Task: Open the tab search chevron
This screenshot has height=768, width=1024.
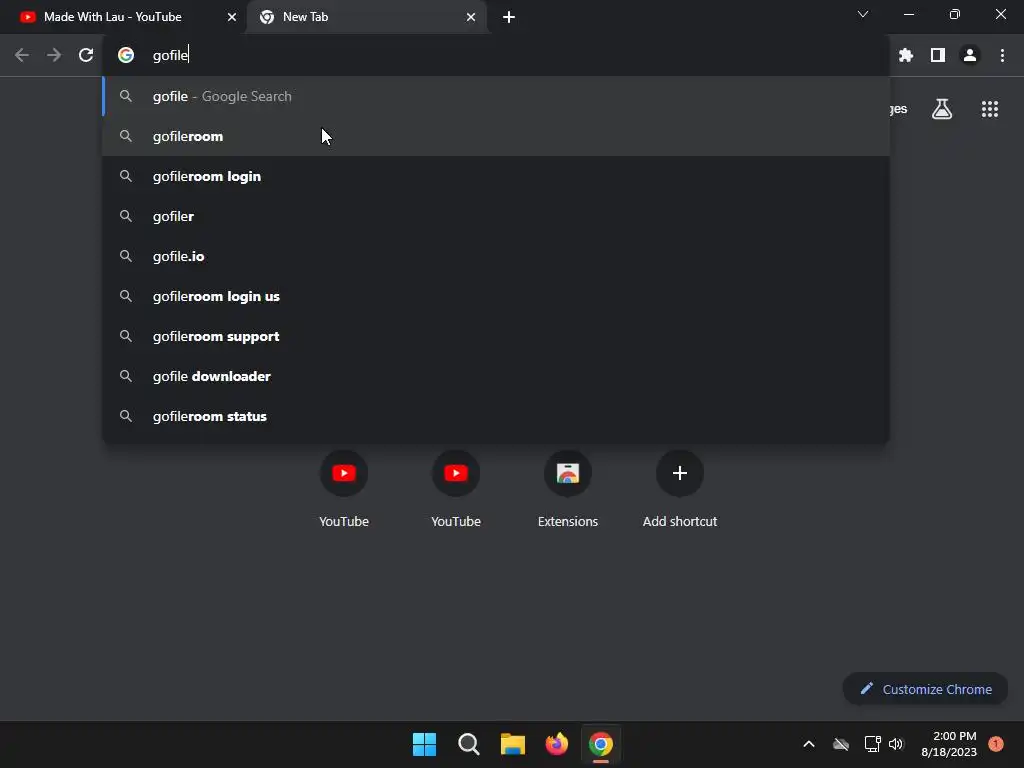Action: (863, 14)
